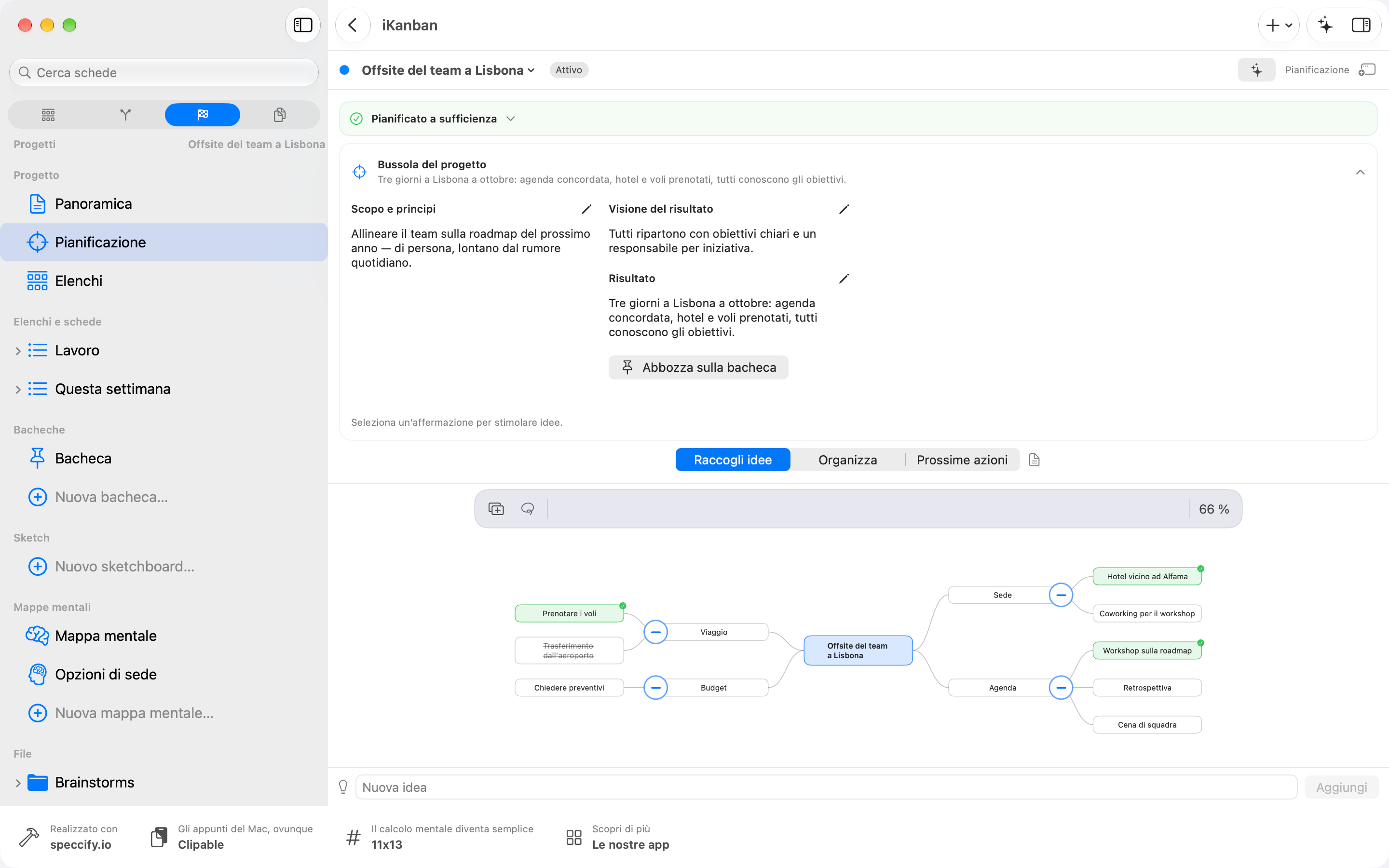
Task: Switch to the Prossime azioni tab
Action: [962, 460]
